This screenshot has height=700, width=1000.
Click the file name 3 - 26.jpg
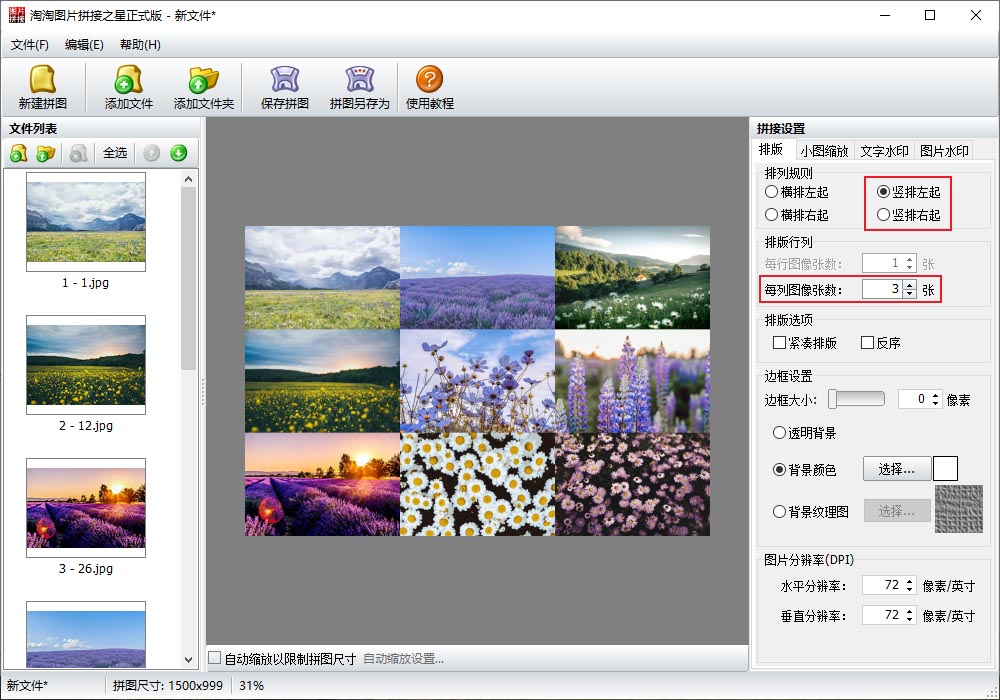(85, 568)
